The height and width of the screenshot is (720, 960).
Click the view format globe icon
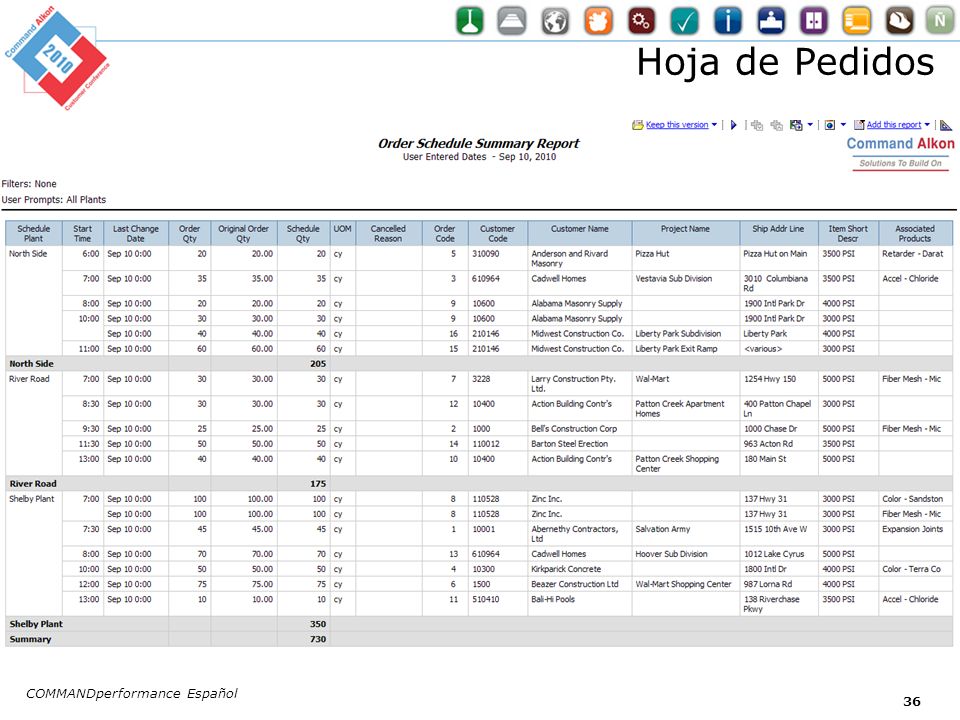(x=830, y=125)
